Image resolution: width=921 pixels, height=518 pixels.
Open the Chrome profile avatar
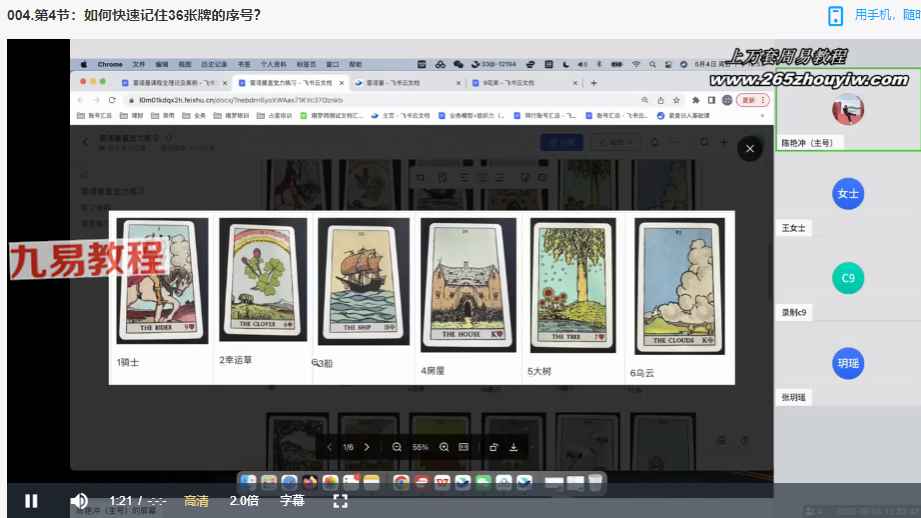[x=727, y=100]
